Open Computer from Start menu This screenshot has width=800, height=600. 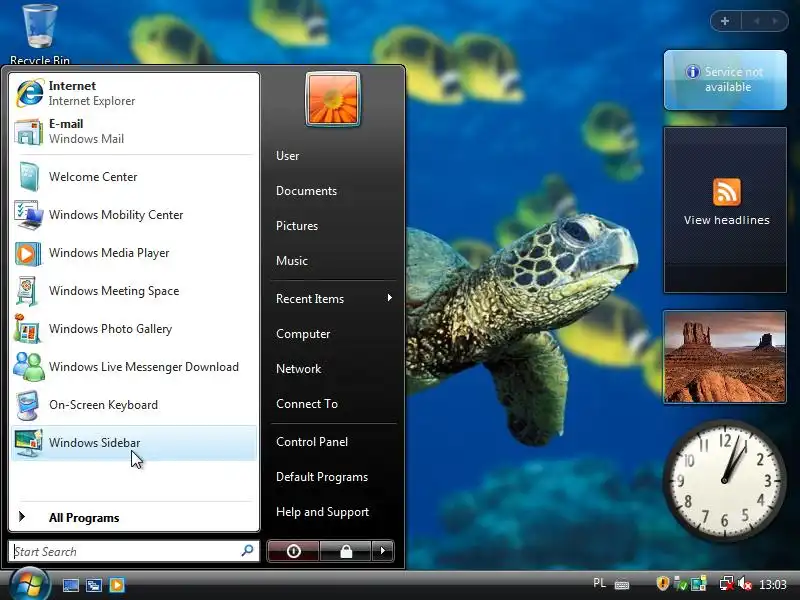[333, 334]
